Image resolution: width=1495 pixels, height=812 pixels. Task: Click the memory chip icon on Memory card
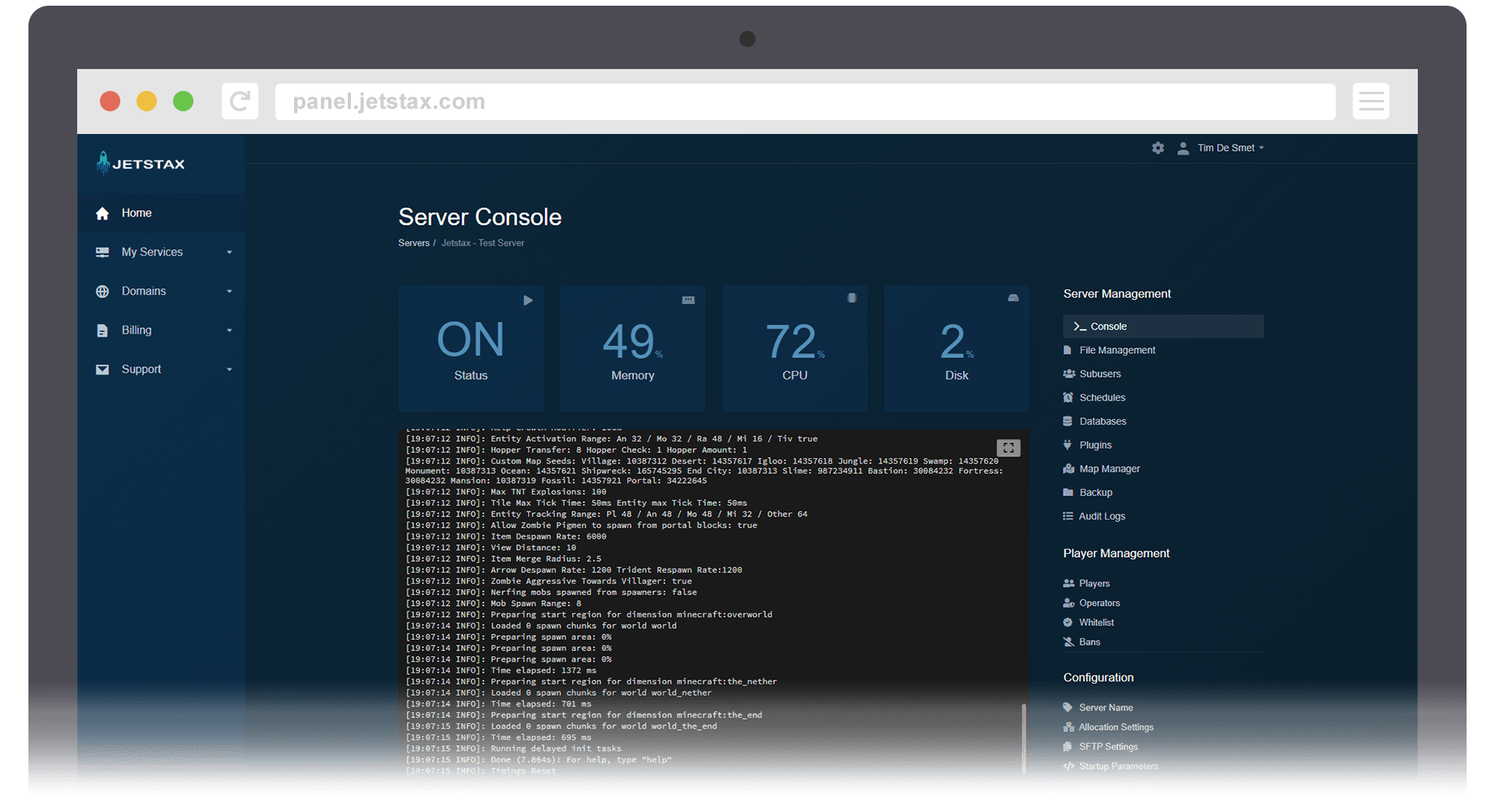point(688,300)
